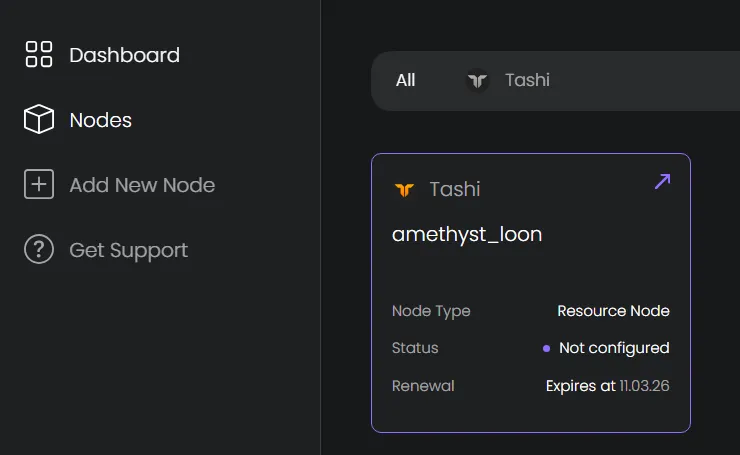Viewport: 740px width, 455px height.
Task: Click the Get Support question mark icon
Action: [x=39, y=250]
